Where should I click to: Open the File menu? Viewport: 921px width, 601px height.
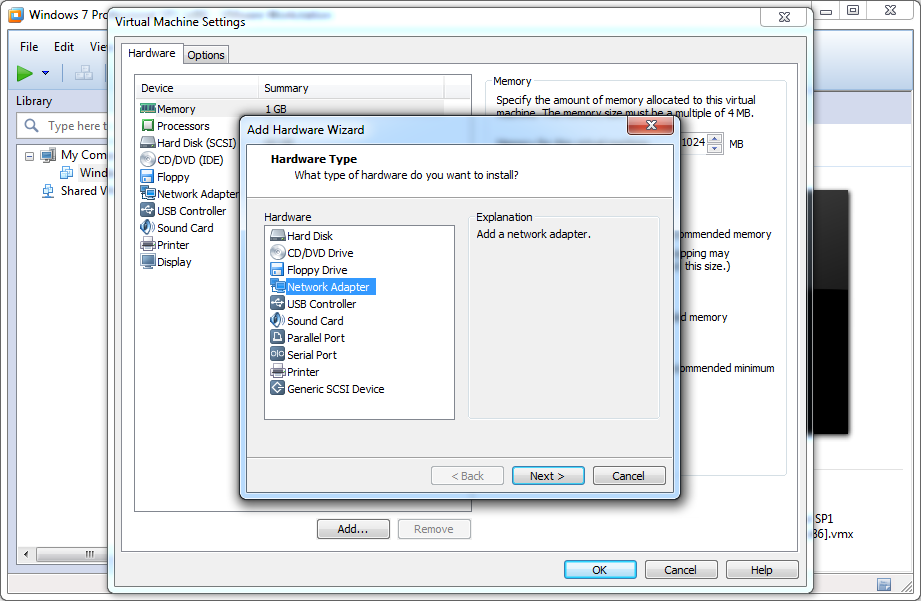tap(29, 47)
